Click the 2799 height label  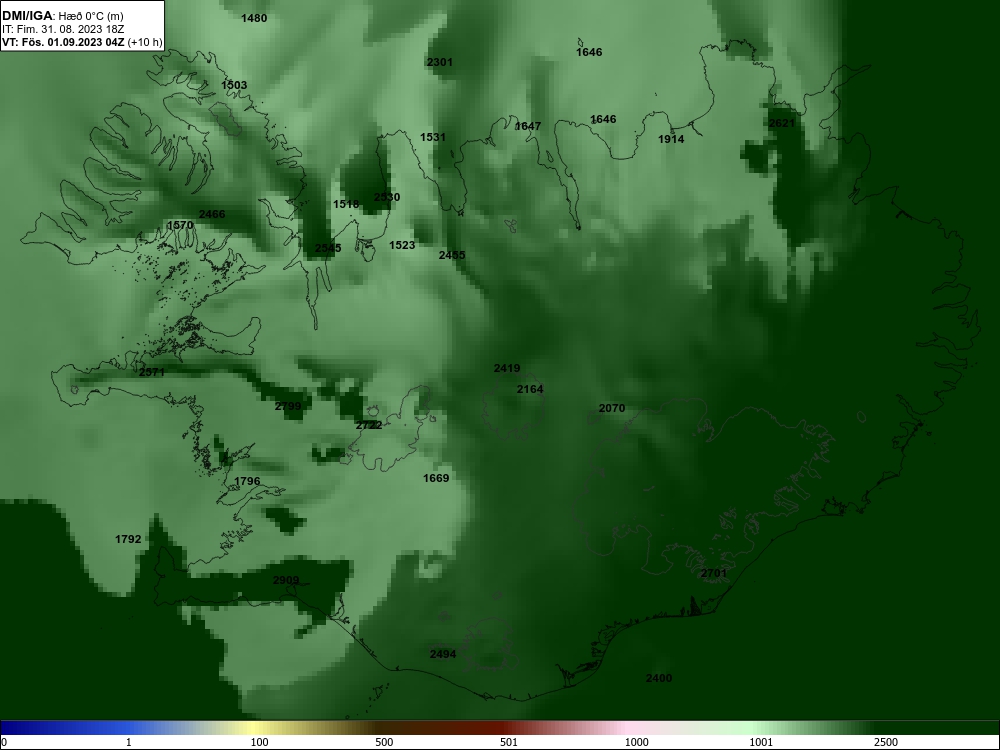coord(288,407)
